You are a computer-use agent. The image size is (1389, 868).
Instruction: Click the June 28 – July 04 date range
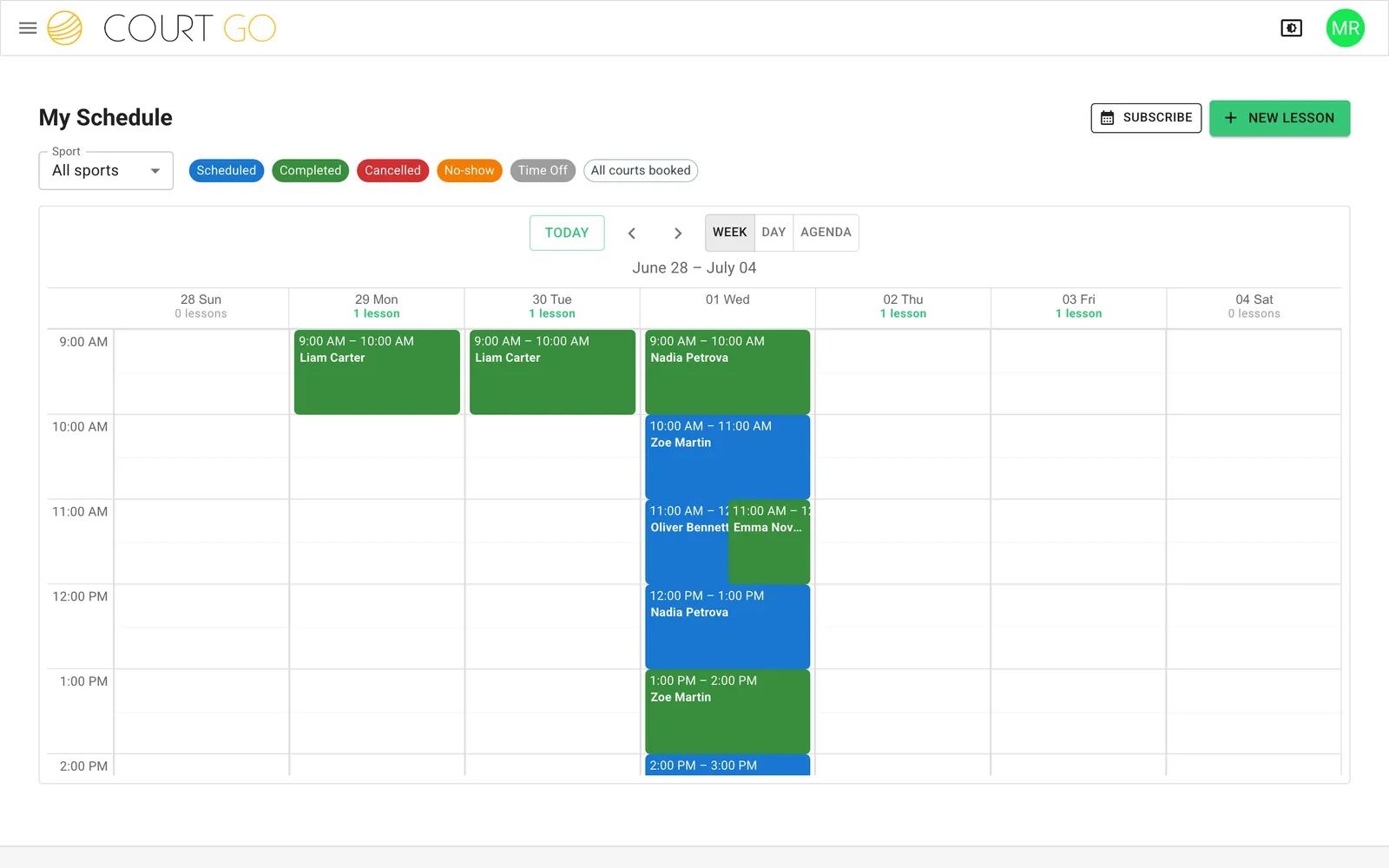[694, 267]
